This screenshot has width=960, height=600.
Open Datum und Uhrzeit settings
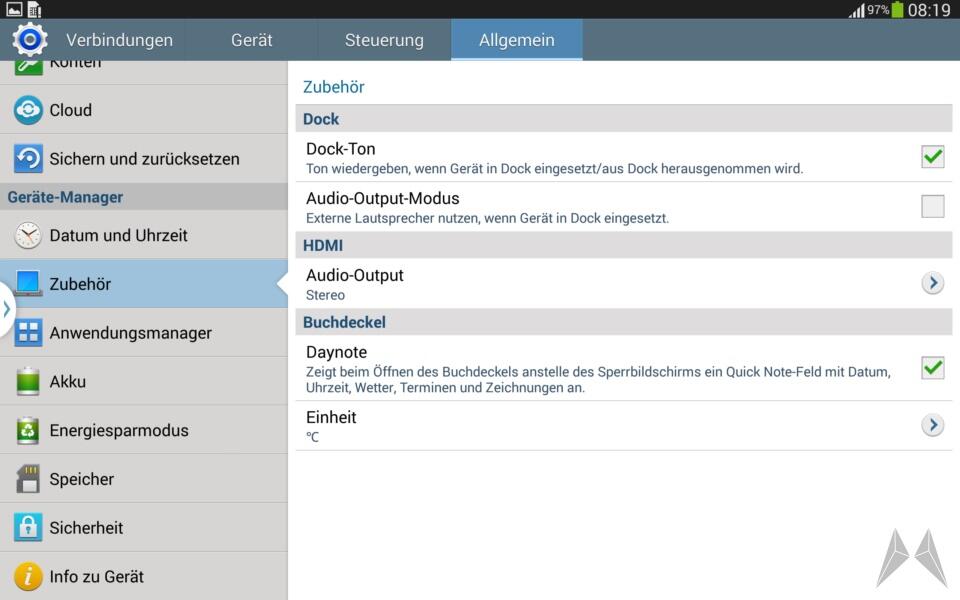coord(144,235)
